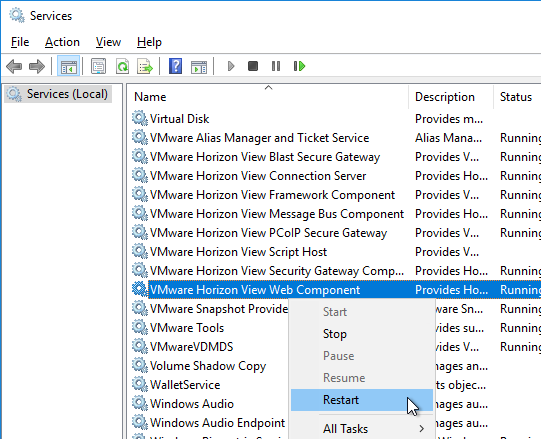Viewport: 541px width, 439px height.
Task: Click the Refresh toolbar icon
Action: coord(122,66)
